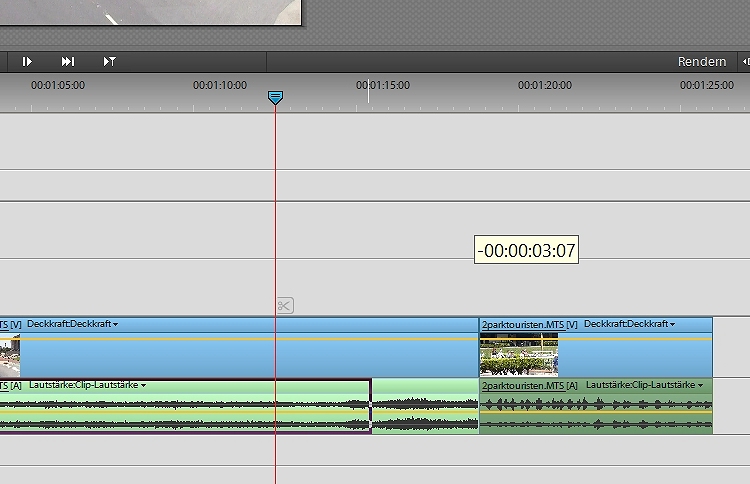Click the play from marker icon
Image resolution: width=750 pixels, height=484 pixels.
click(x=110, y=62)
